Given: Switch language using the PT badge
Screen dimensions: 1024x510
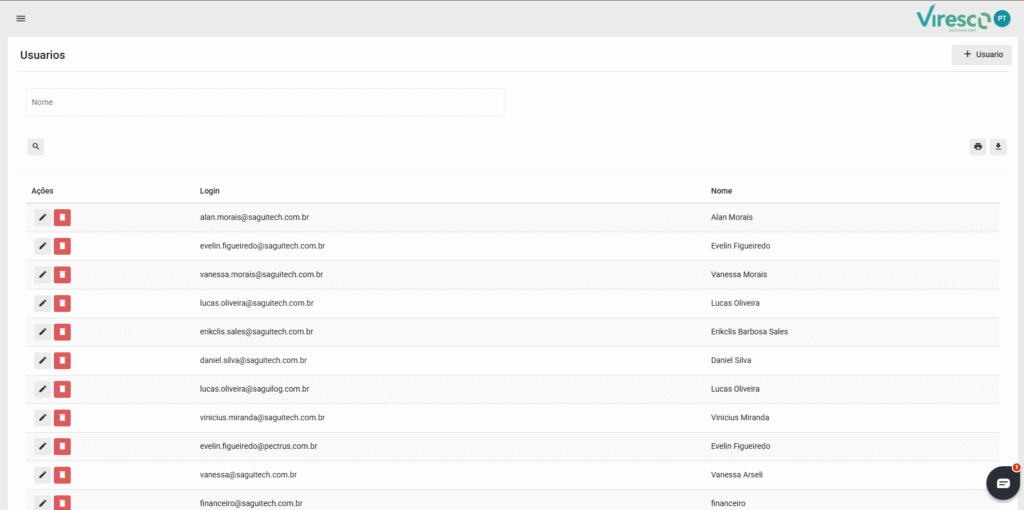Looking at the screenshot, I should [1002, 18].
